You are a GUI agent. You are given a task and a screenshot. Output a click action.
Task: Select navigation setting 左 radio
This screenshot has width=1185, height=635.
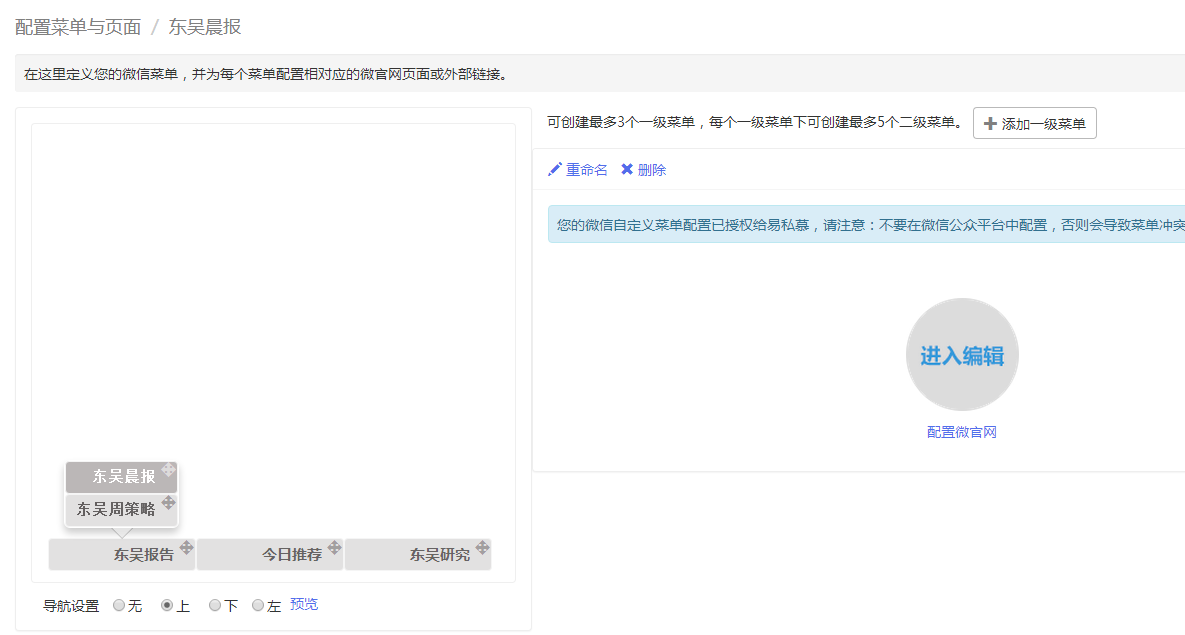[x=258, y=605]
